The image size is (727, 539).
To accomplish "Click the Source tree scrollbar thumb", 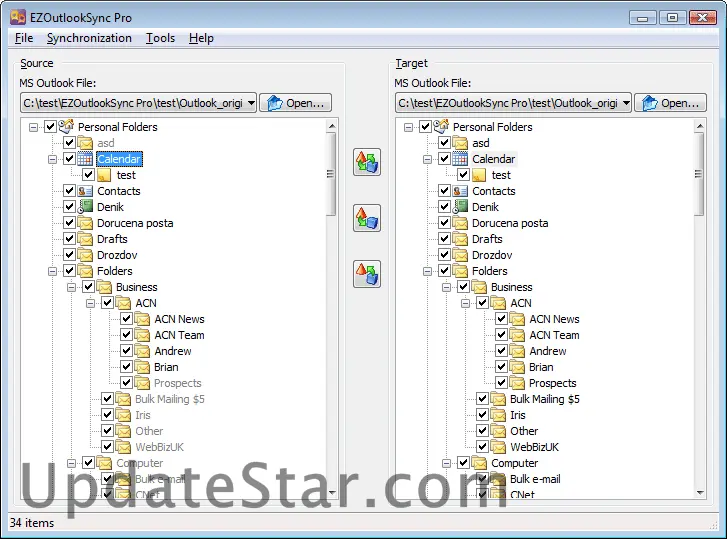I will [x=331, y=174].
